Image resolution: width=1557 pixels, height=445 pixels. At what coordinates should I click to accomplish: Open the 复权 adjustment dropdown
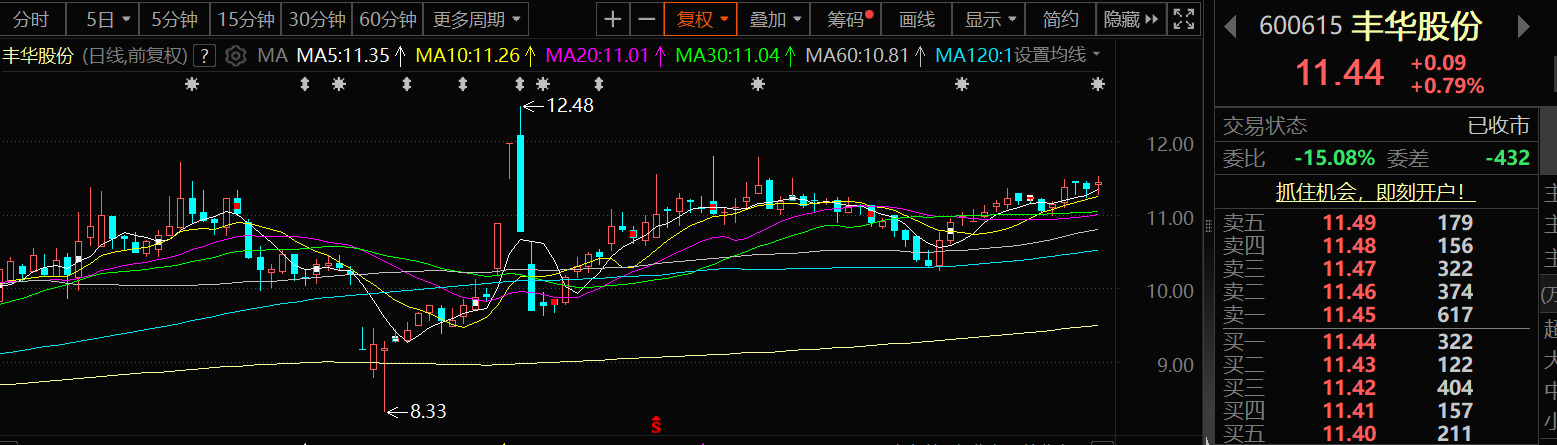tap(702, 19)
